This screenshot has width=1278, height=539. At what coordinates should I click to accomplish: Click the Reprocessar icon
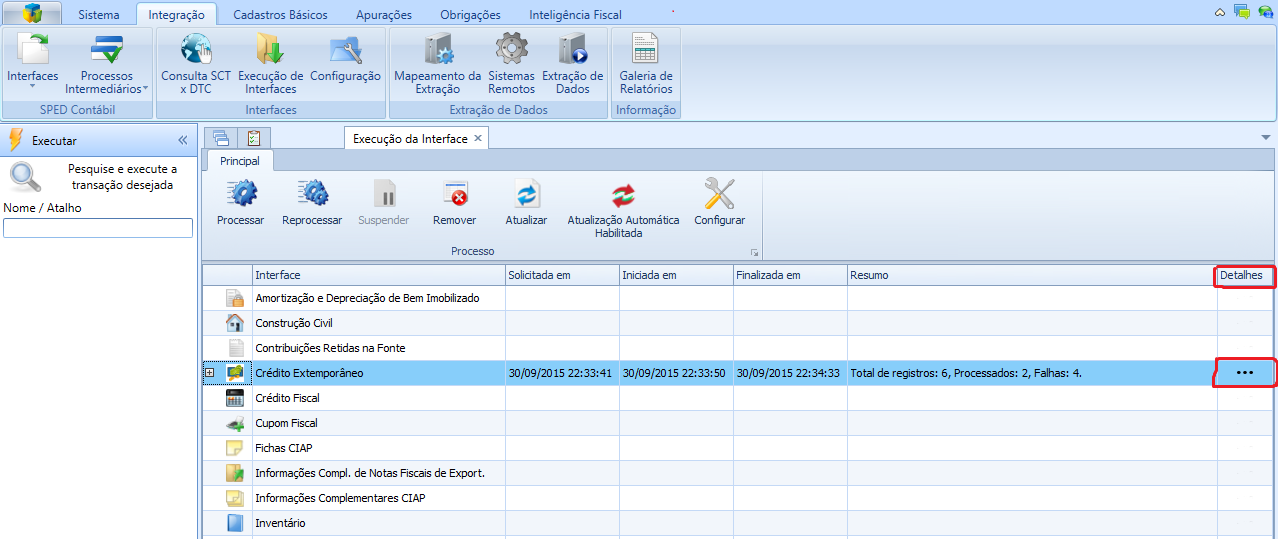pos(312,194)
